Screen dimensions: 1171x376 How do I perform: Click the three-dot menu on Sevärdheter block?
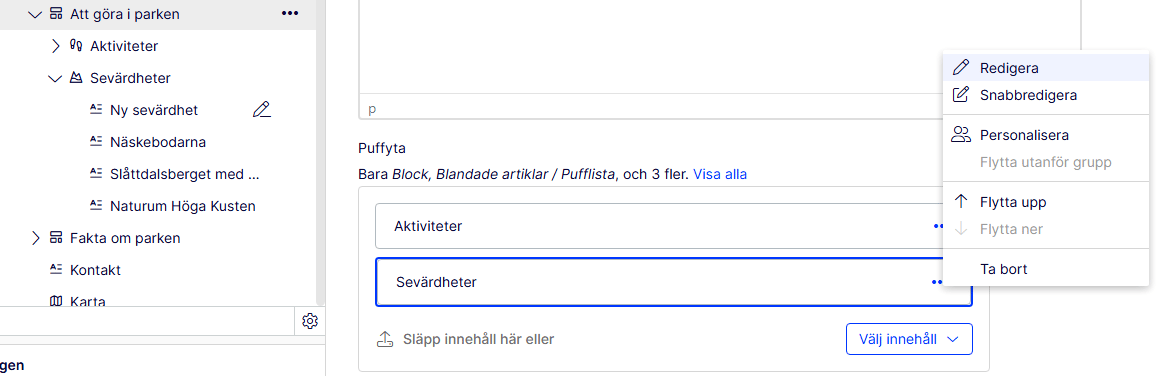coord(937,282)
